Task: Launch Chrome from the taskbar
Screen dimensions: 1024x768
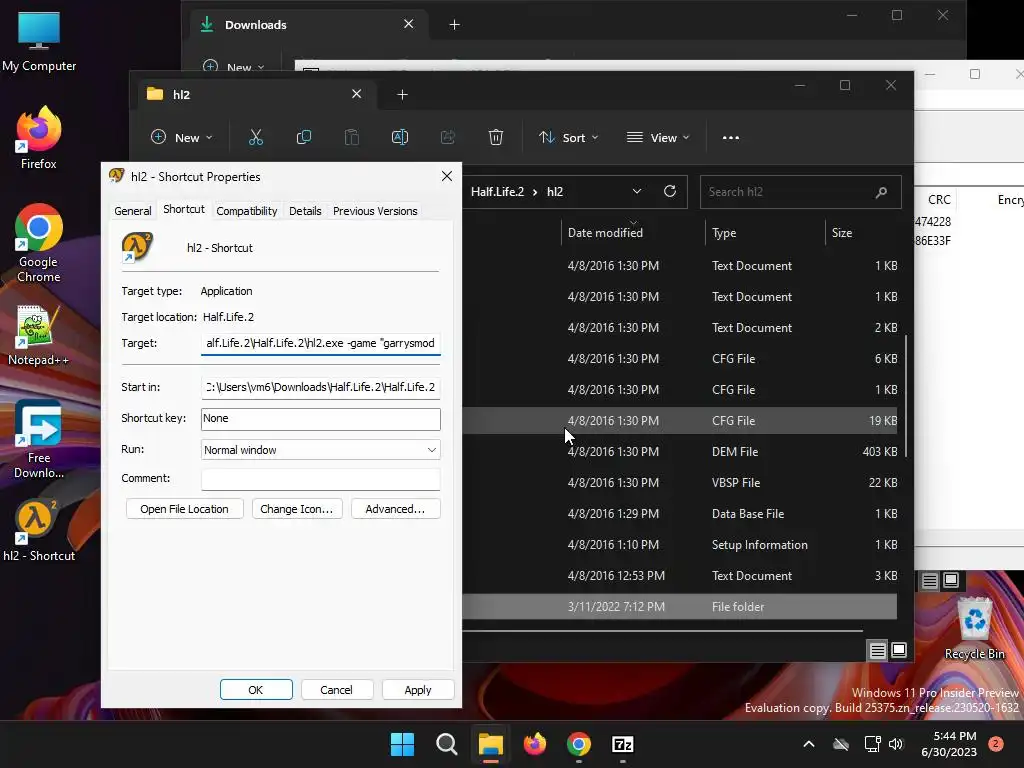Action: 579,744
